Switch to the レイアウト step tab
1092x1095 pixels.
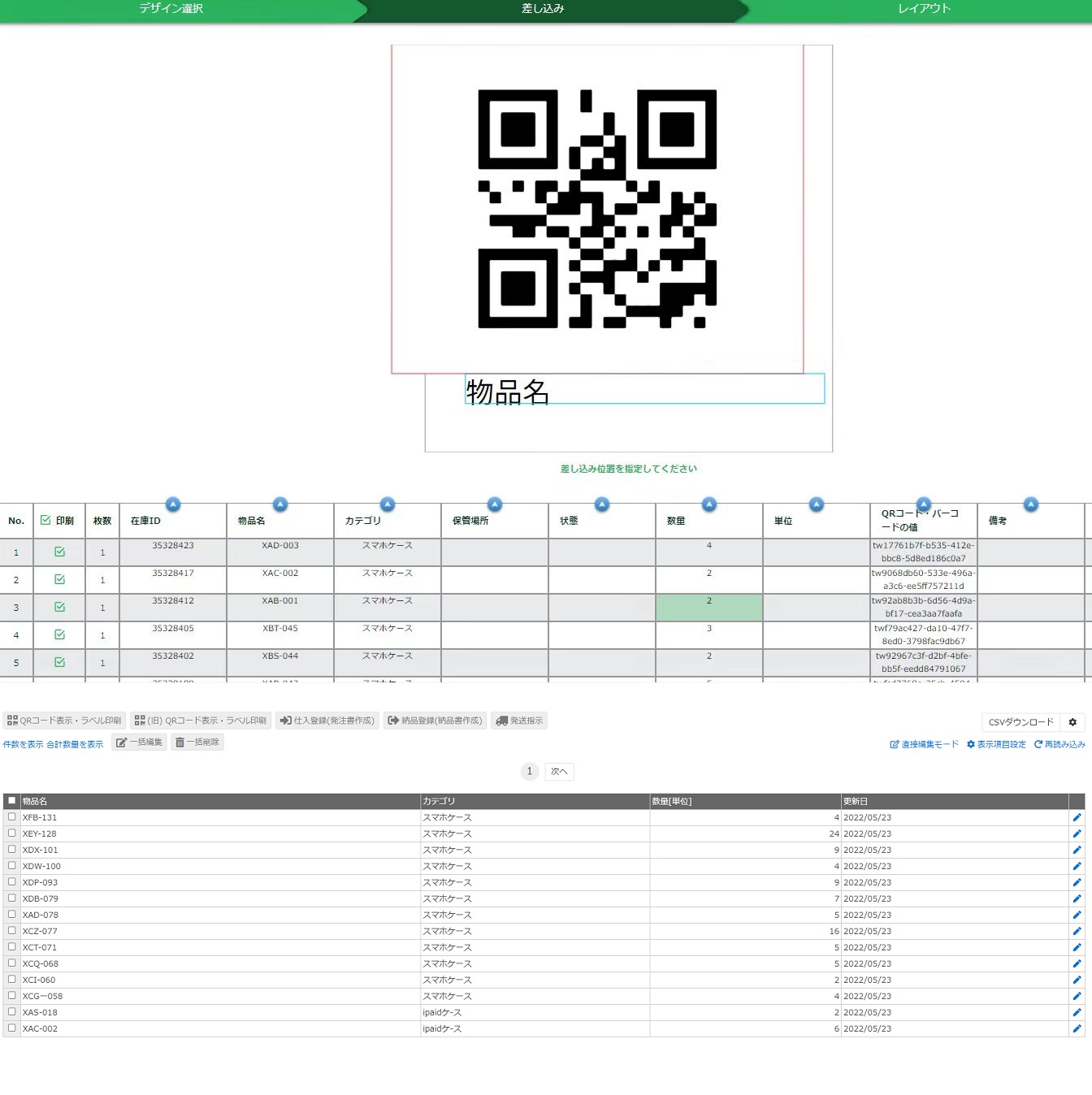tap(924, 9)
